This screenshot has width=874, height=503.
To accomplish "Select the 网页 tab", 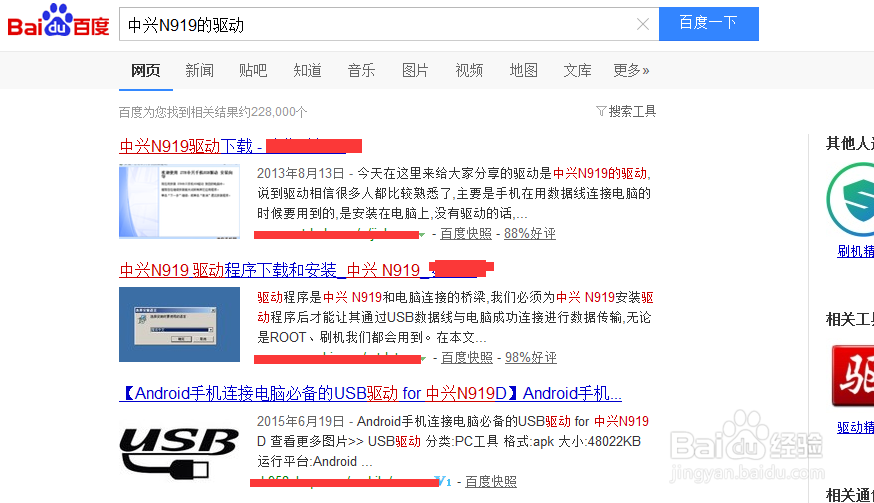I will pyautogui.click(x=145, y=70).
